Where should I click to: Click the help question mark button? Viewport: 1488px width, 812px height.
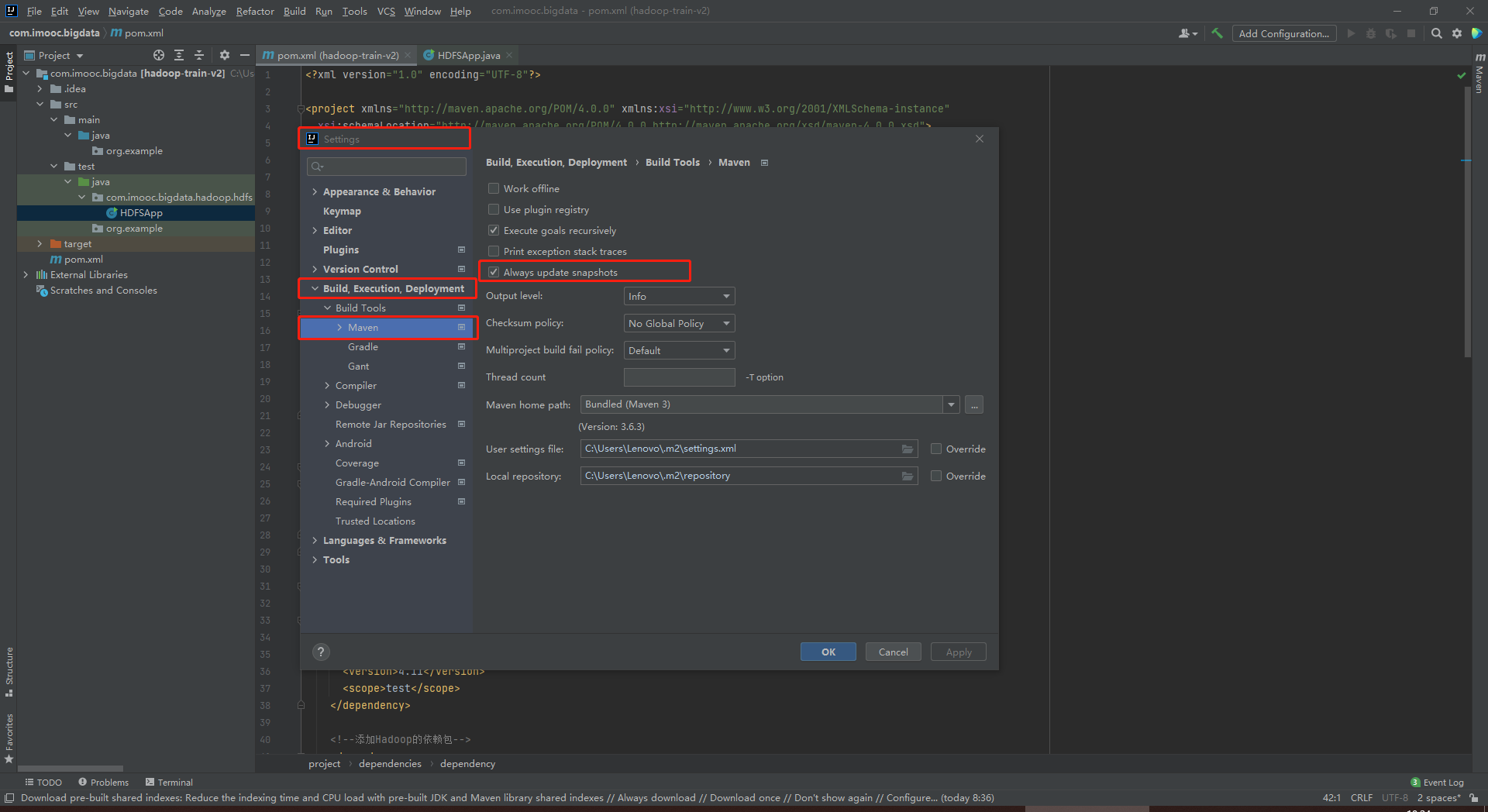pos(321,652)
